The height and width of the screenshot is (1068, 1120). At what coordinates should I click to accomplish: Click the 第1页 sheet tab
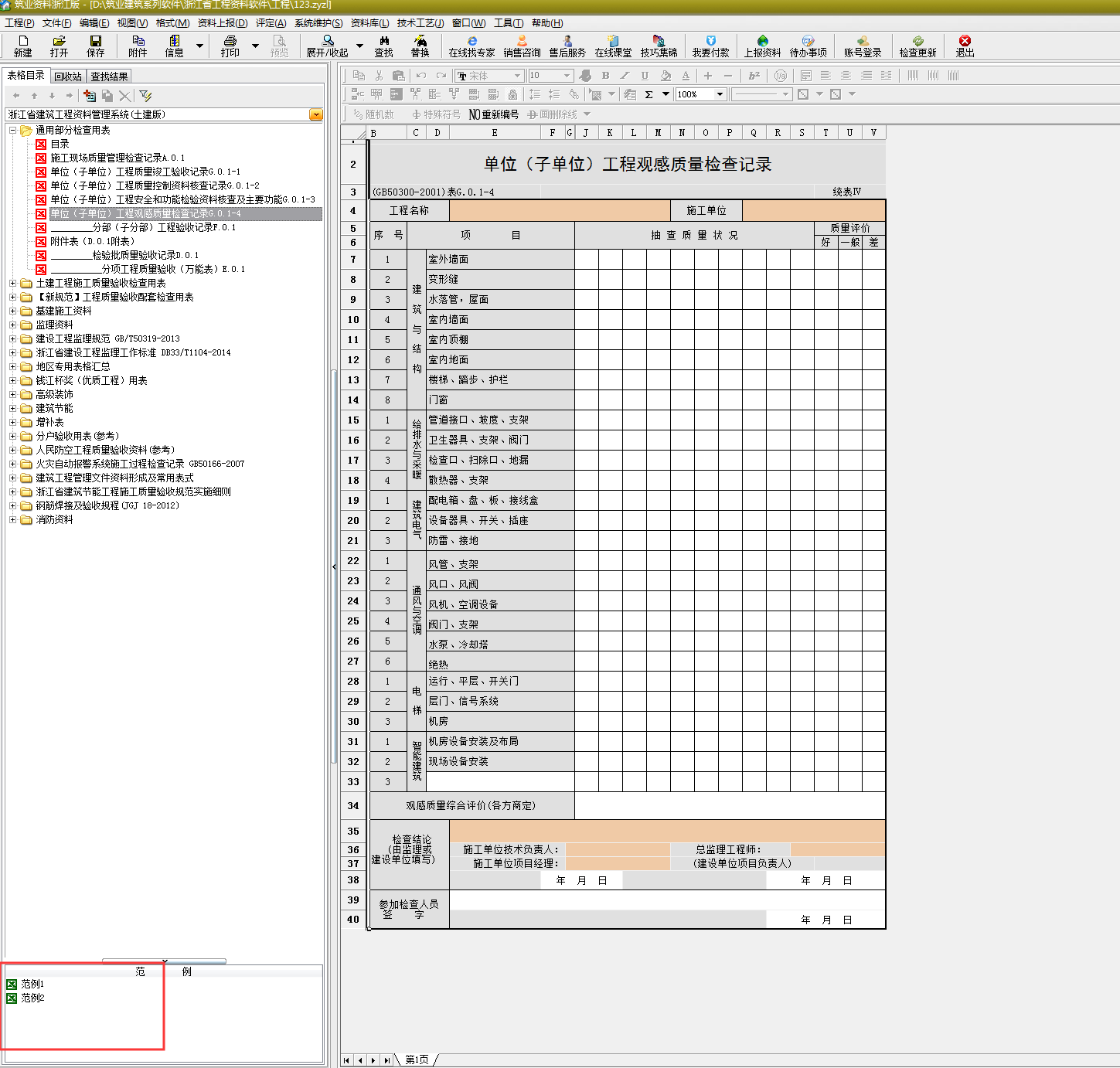click(417, 1059)
